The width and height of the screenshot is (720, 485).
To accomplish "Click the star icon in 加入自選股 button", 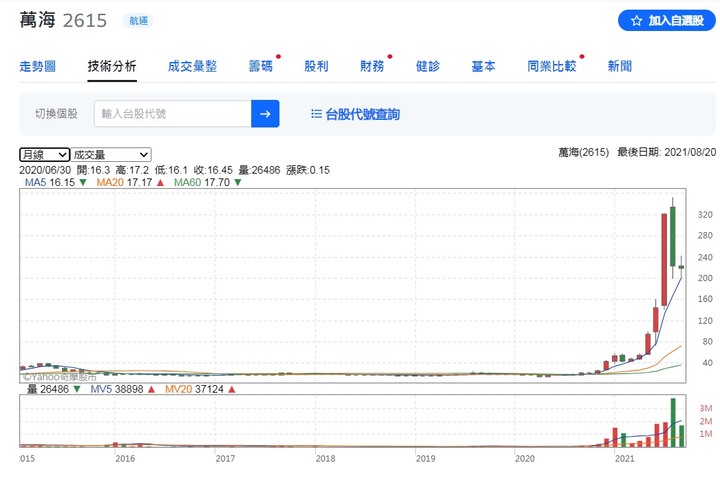I will click(x=636, y=21).
